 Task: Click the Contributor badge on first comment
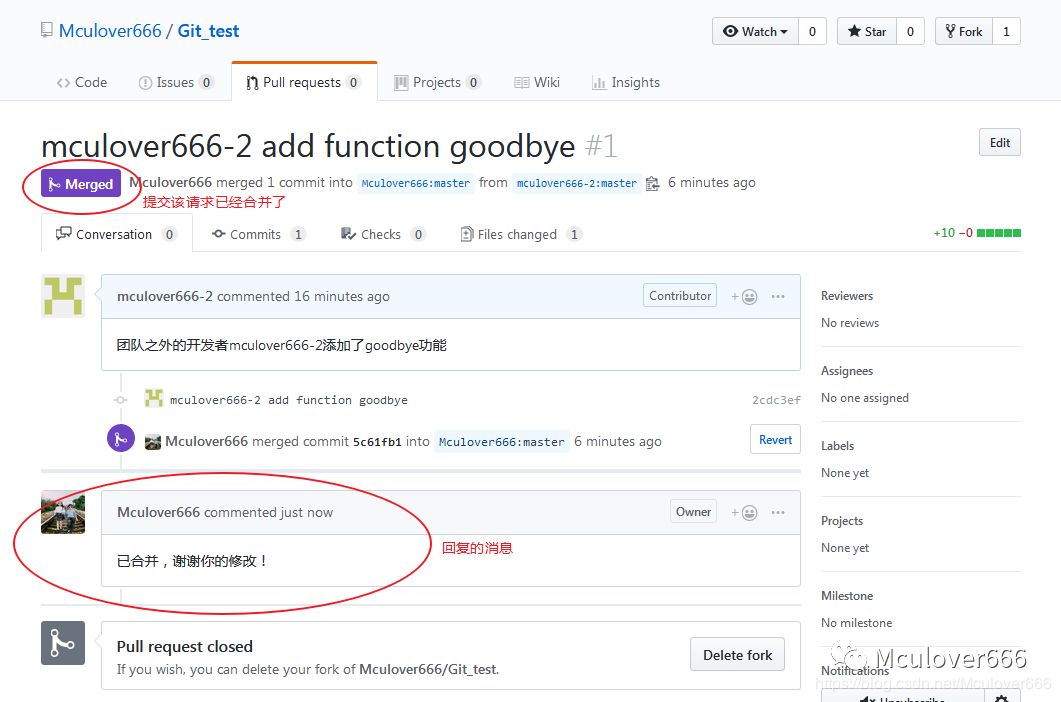[x=679, y=295]
